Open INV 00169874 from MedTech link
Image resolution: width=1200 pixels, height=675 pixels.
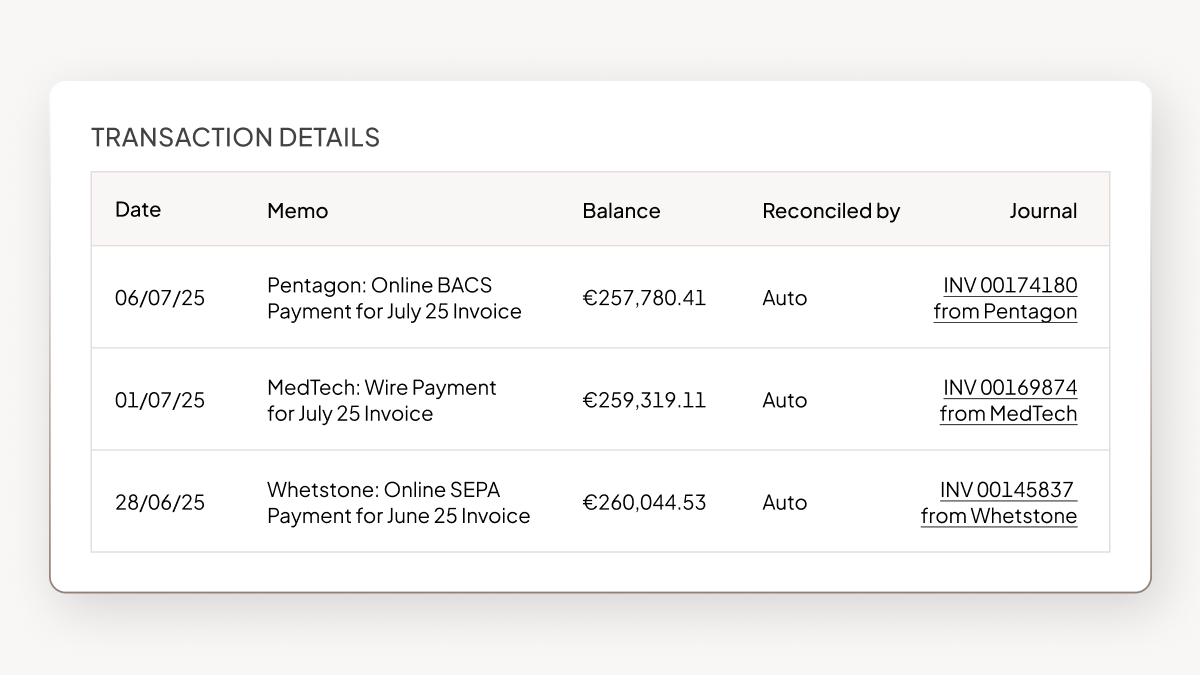(1008, 400)
